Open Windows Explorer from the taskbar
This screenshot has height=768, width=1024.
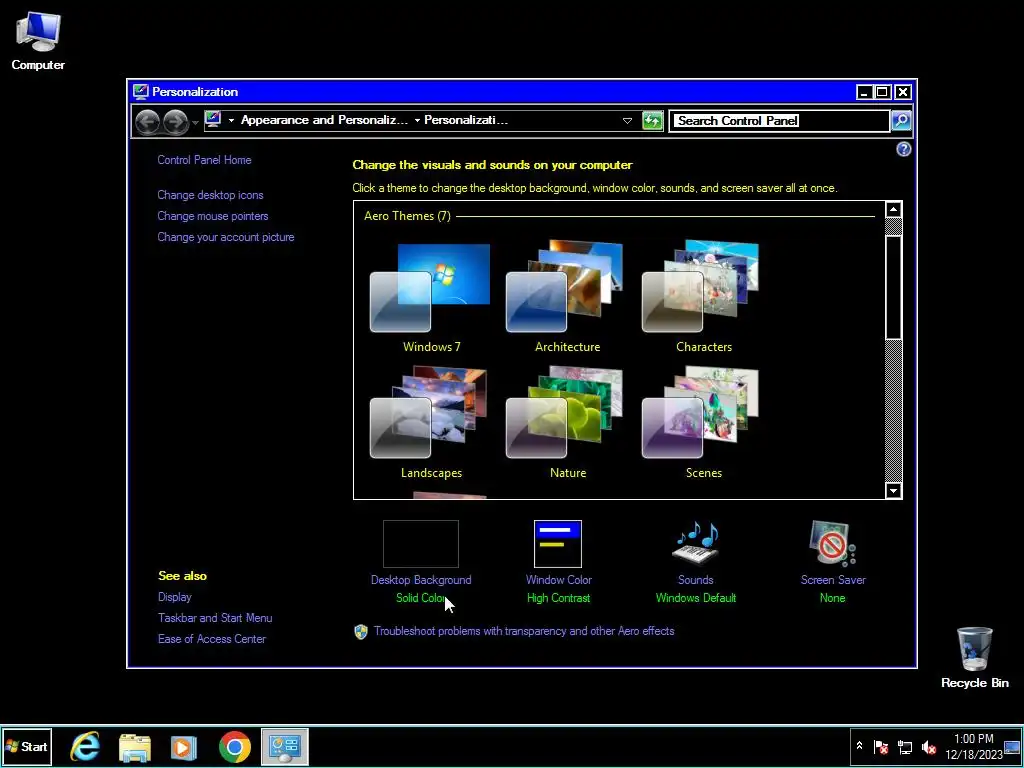(135, 746)
